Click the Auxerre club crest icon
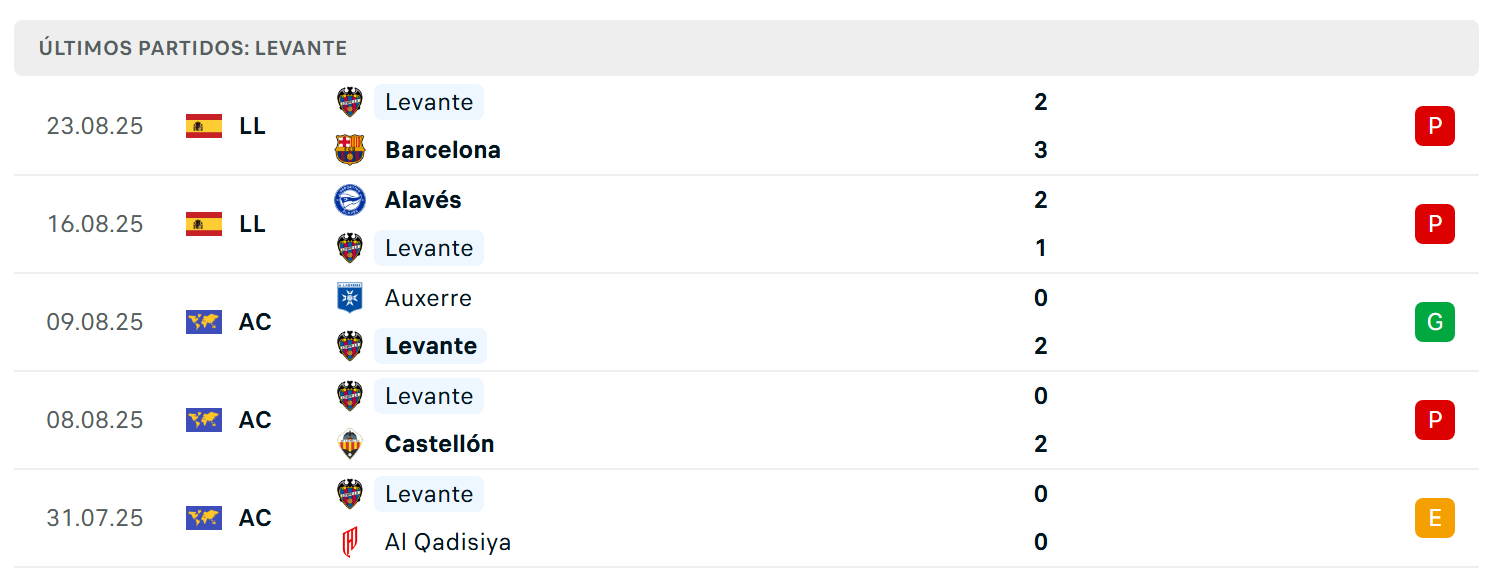 point(349,298)
